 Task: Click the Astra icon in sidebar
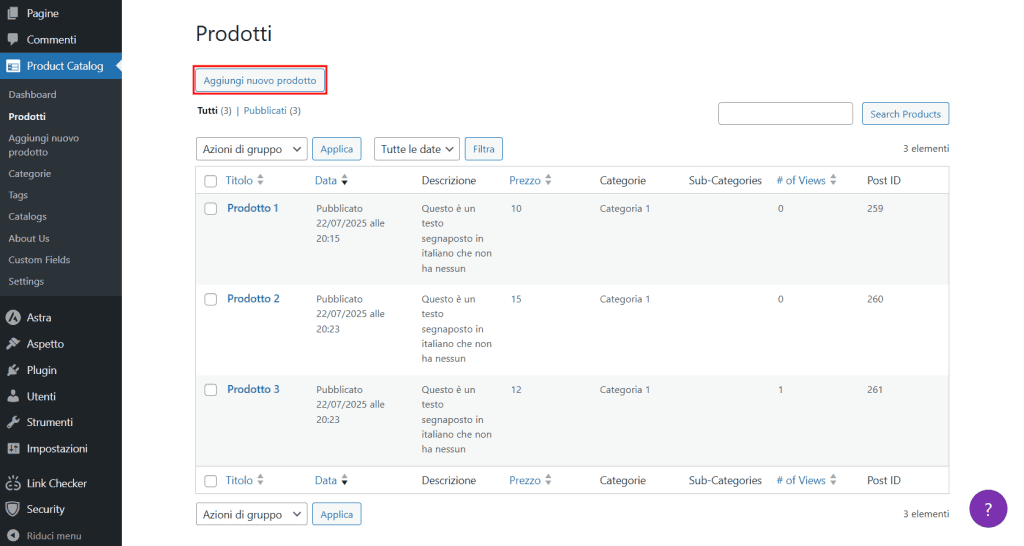(x=13, y=318)
